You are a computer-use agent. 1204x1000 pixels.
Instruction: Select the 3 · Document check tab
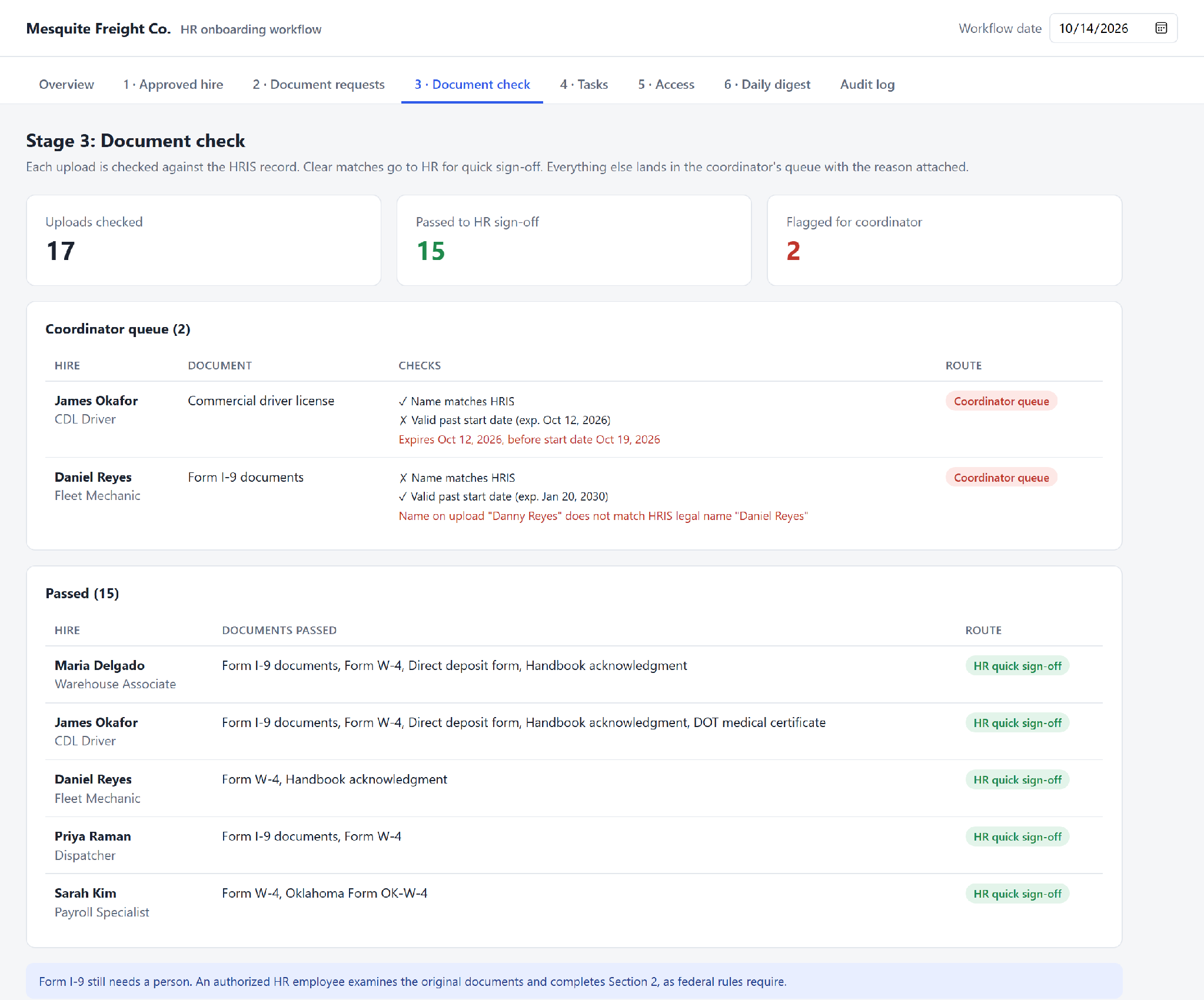tap(472, 84)
